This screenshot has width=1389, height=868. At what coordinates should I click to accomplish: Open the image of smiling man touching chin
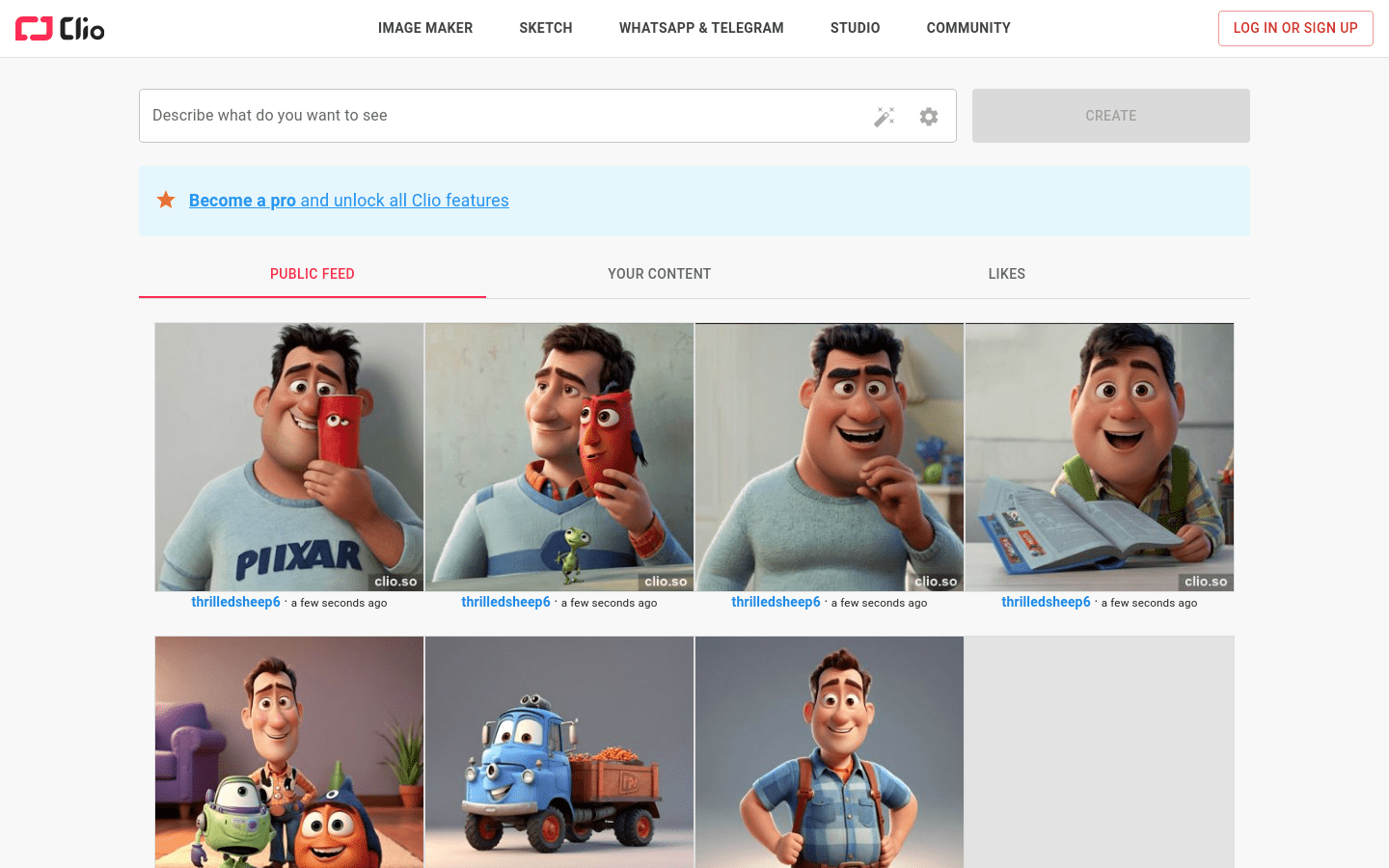830,457
